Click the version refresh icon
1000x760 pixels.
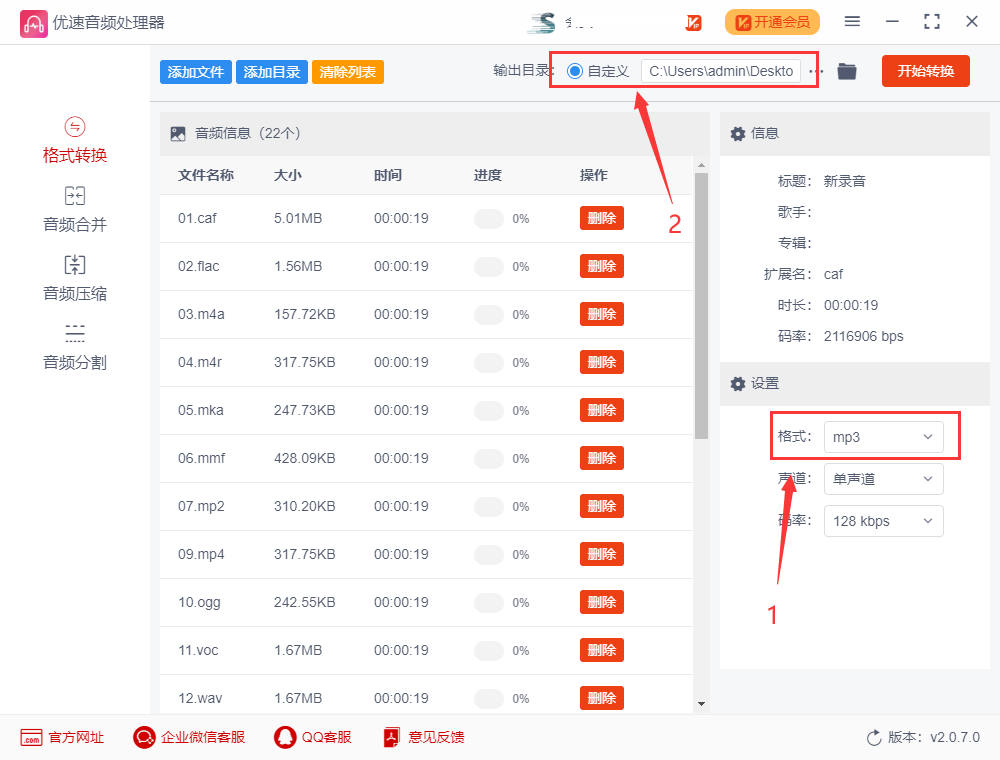pyautogui.click(x=874, y=738)
